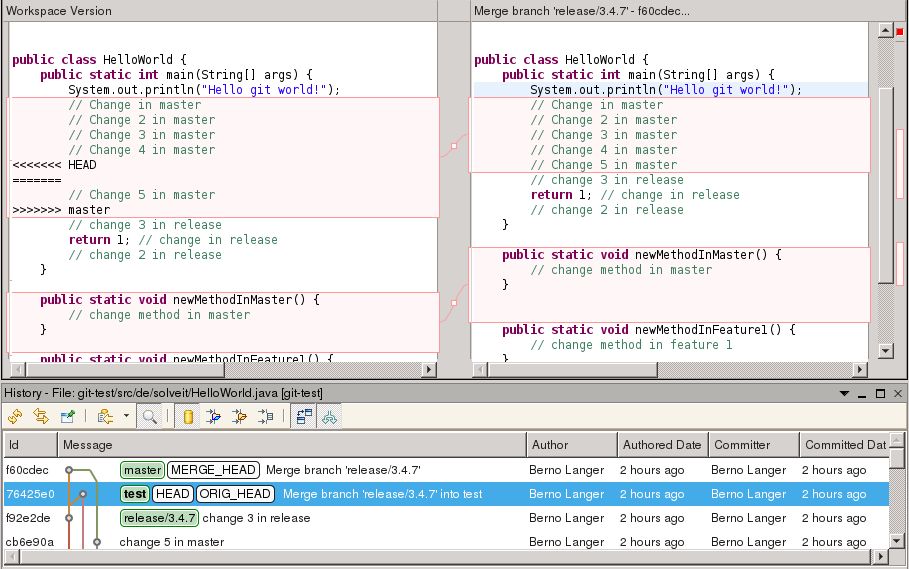The height and width of the screenshot is (569, 909).
Task: Select the resource-only changes filter icon
Action: click(265, 417)
